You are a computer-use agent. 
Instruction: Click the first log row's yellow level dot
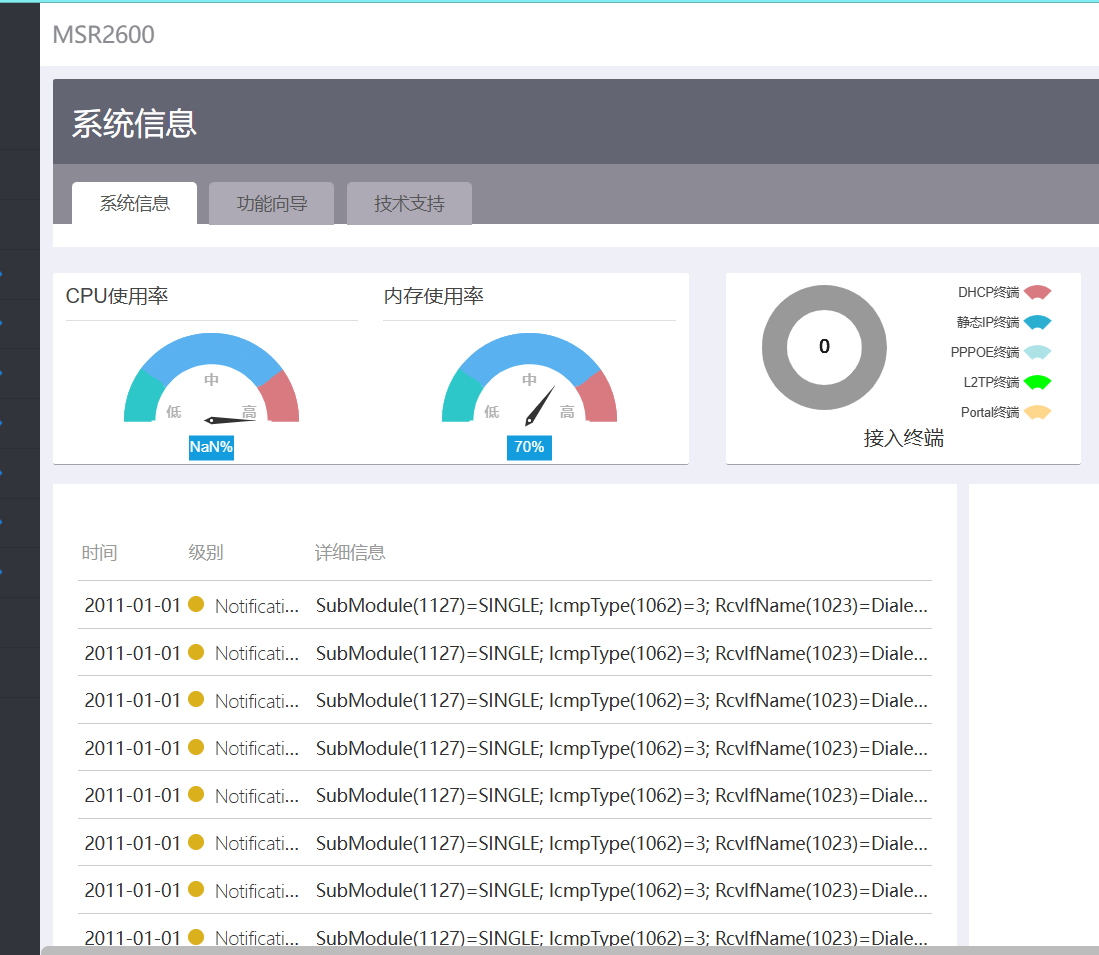point(196,604)
